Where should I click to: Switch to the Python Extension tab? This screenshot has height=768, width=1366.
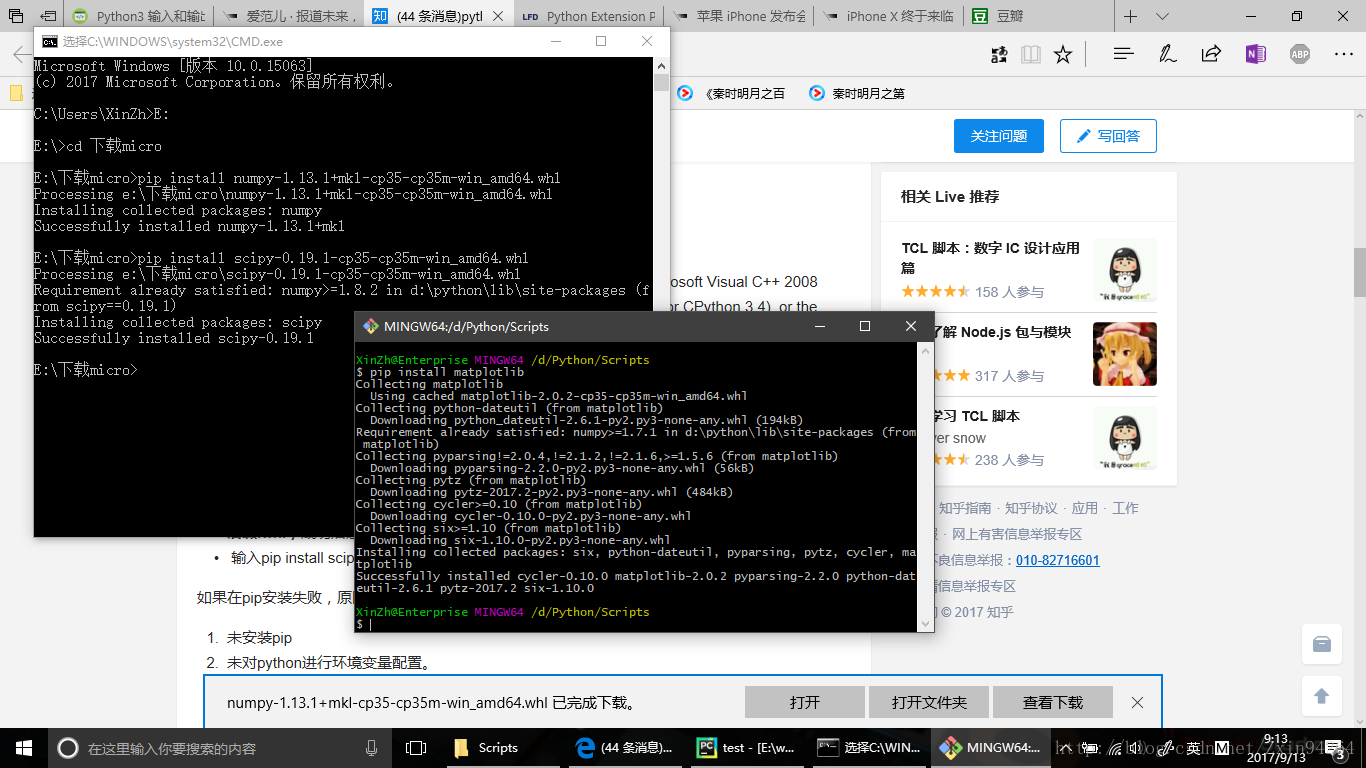(589, 16)
